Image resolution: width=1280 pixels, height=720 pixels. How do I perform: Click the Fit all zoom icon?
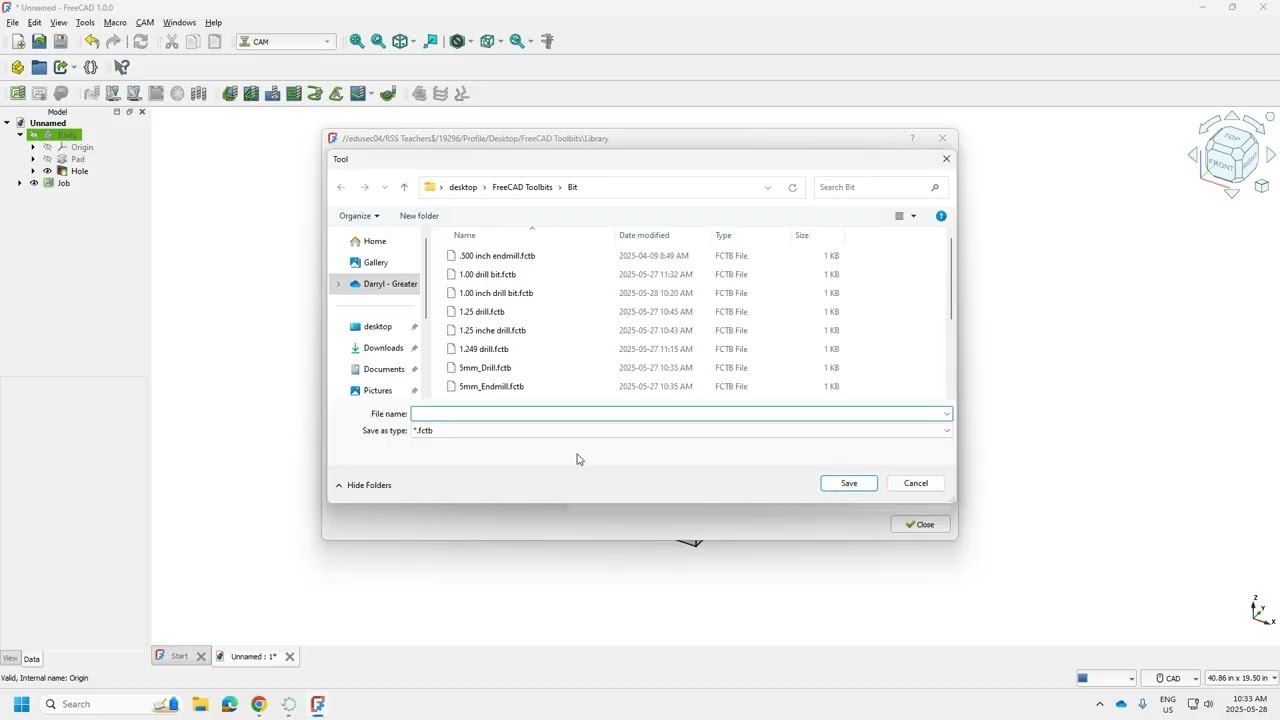point(357,41)
